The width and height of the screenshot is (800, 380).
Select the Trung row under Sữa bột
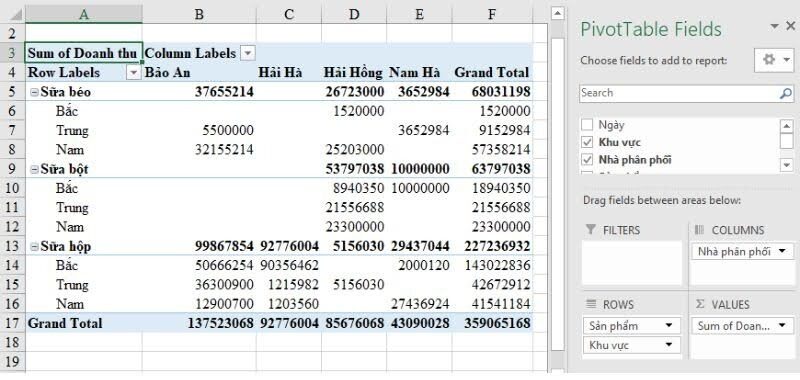pos(84,208)
